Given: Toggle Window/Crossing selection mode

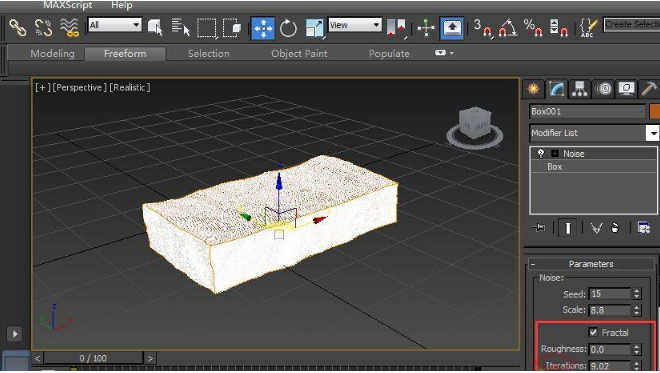Looking at the screenshot, I should click(x=232, y=28).
